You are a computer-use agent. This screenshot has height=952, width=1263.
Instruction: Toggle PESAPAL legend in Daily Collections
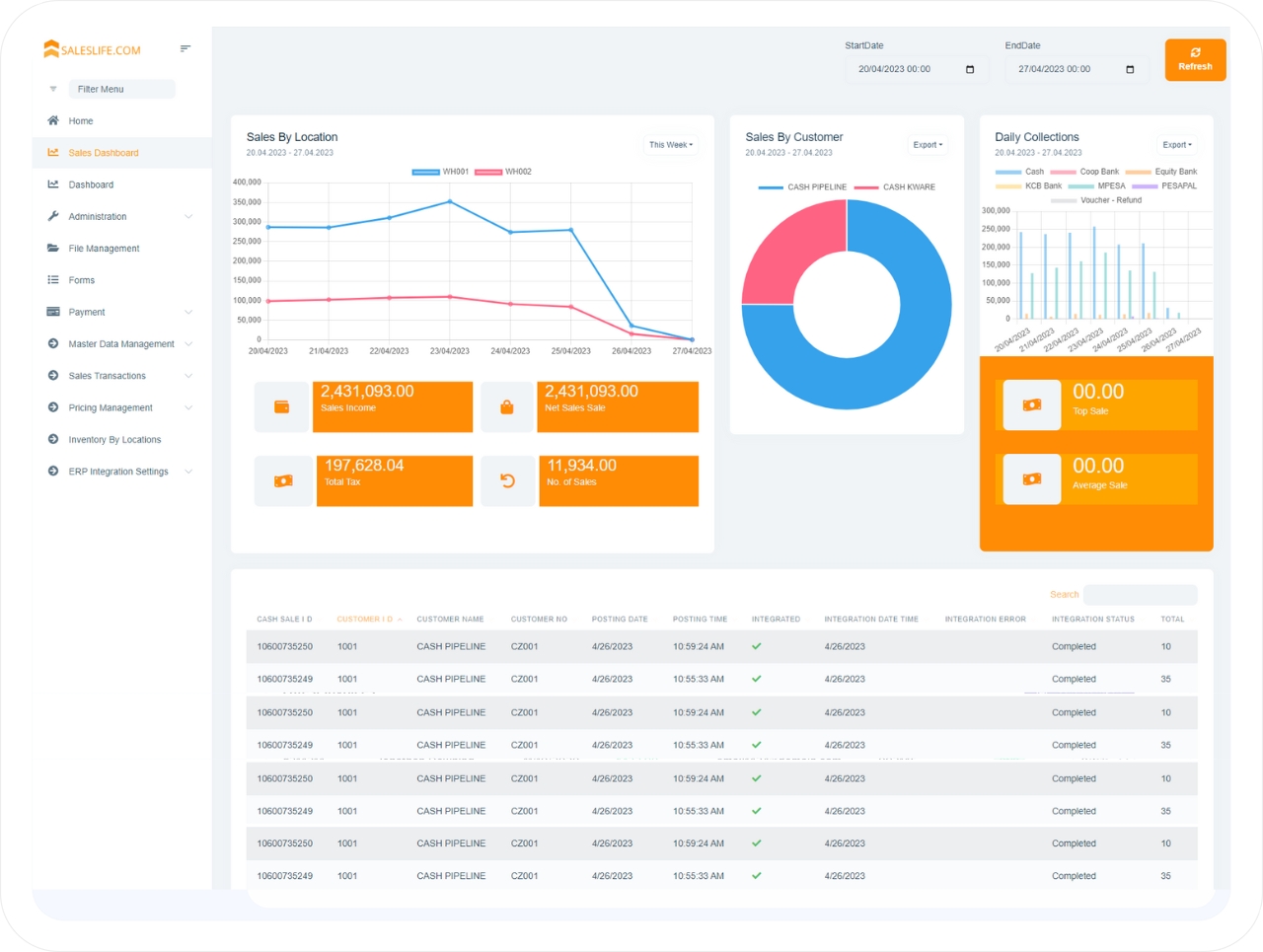point(1164,185)
